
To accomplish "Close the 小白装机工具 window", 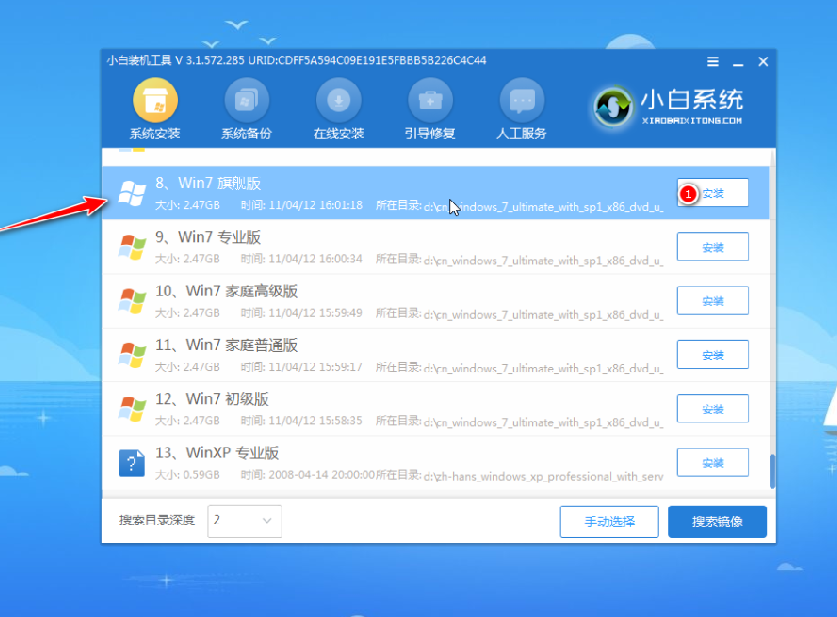I will pyautogui.click(x=763, y=62).
